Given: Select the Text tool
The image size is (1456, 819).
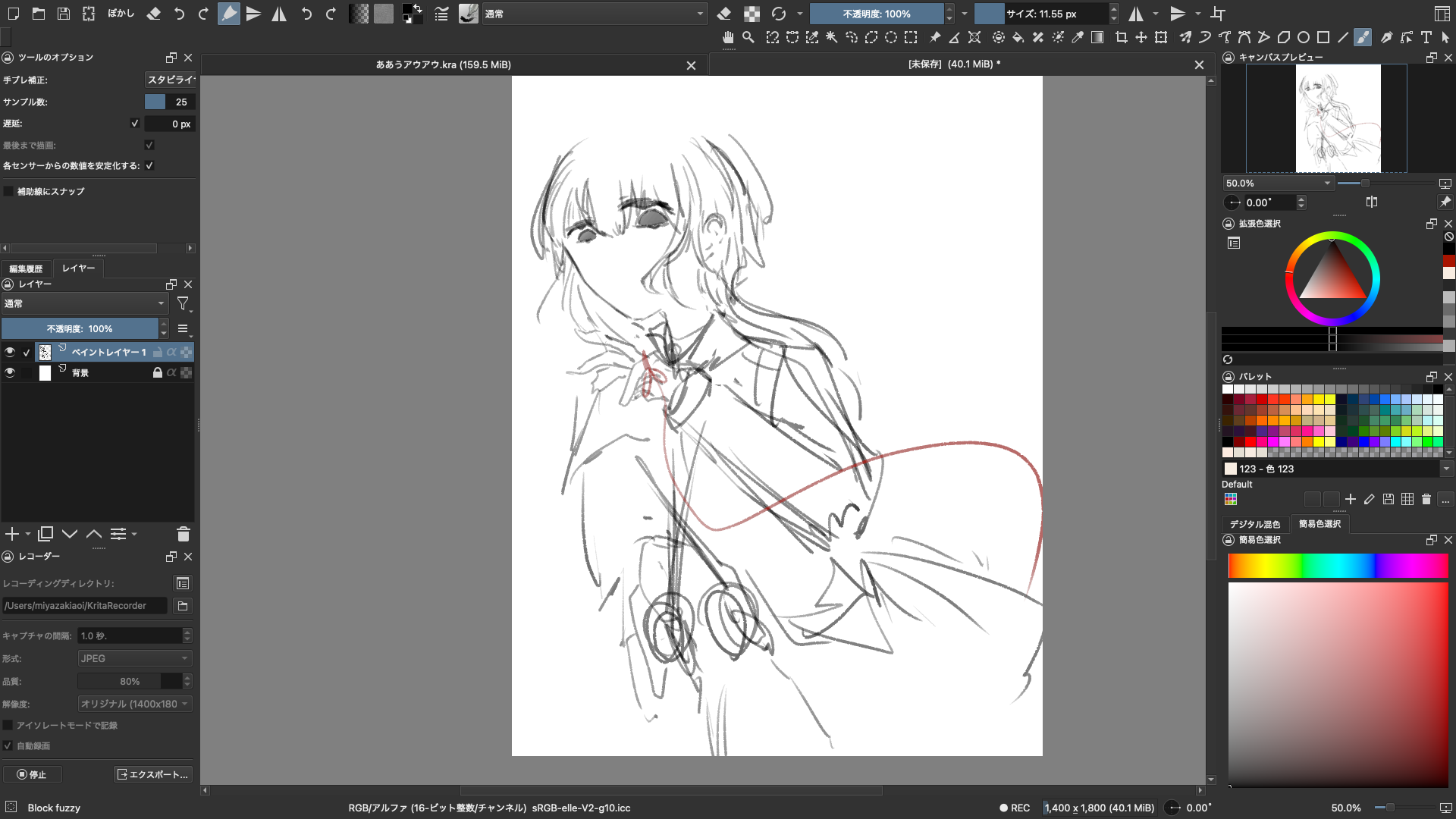Looking at the screenshot, I should click(1426, 37).
